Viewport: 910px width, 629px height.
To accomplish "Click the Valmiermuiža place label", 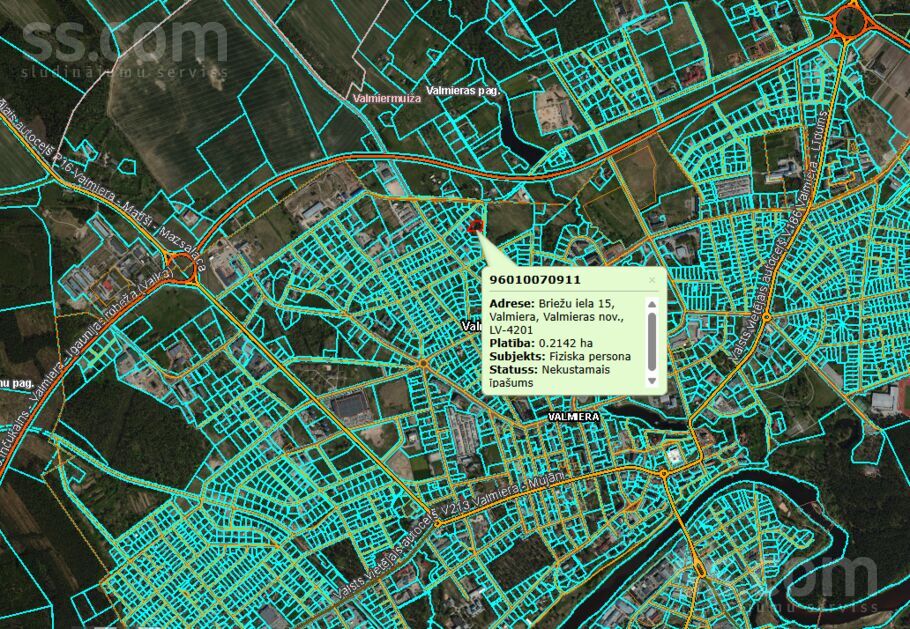I will click(387, 99).
